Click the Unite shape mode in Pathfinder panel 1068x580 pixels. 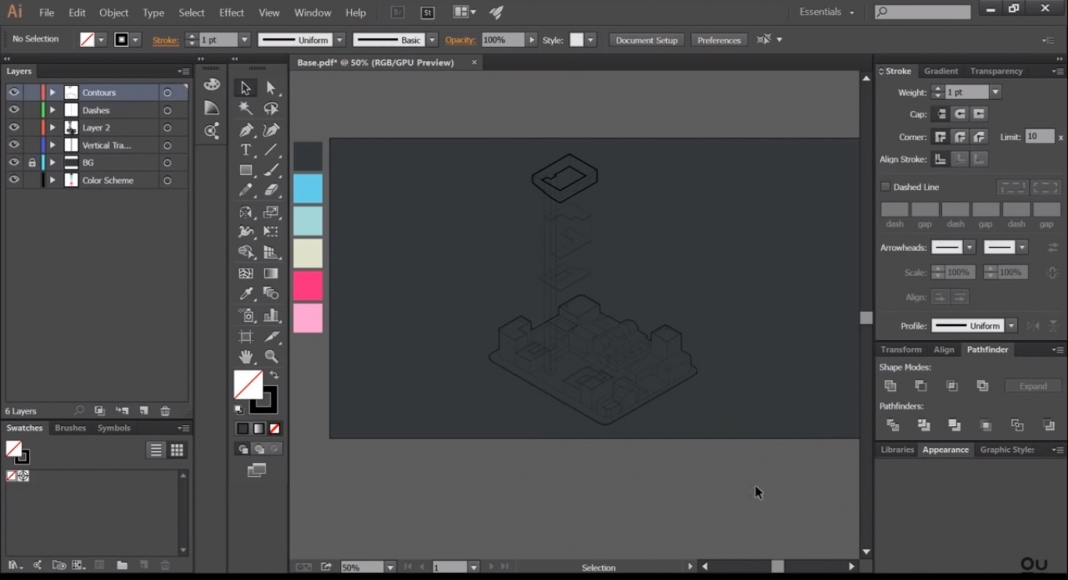point(892,385)
